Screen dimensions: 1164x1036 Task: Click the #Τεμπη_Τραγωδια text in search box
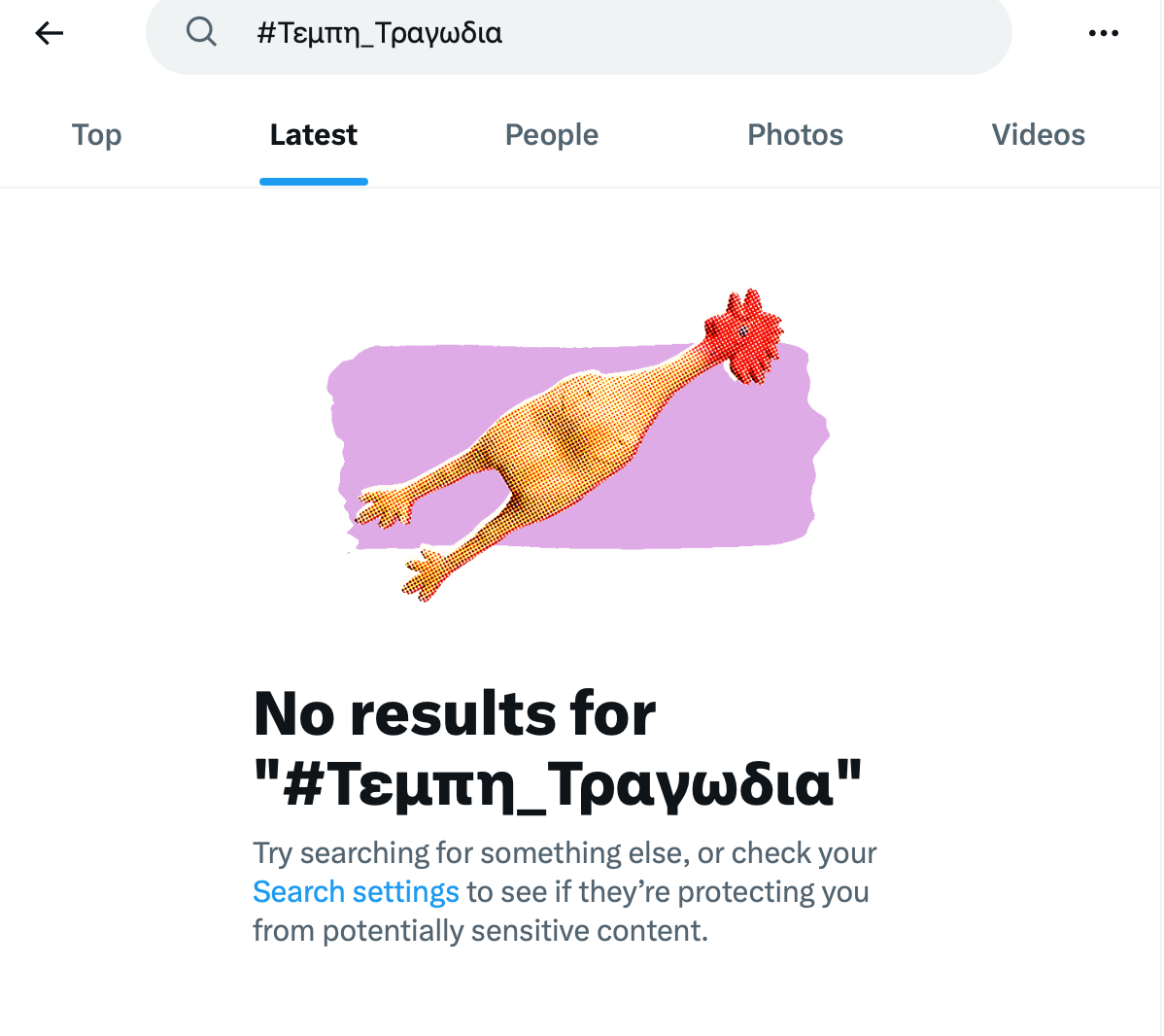[379, 33]
